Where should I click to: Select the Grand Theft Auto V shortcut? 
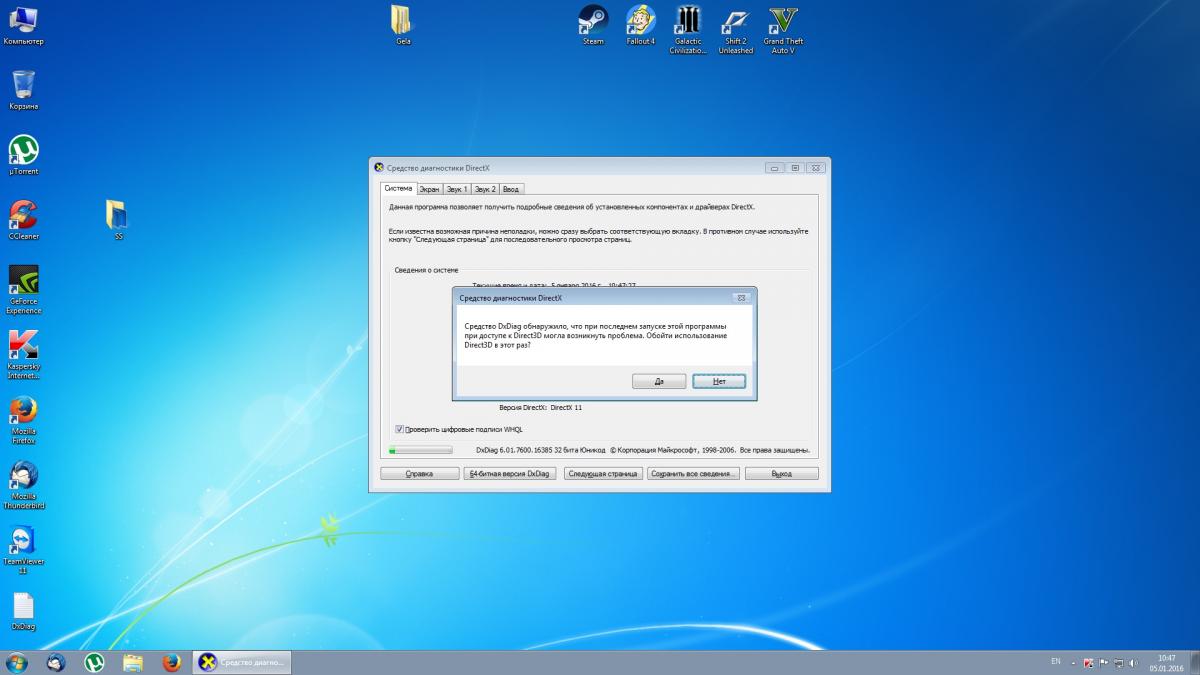click(783, 29)
